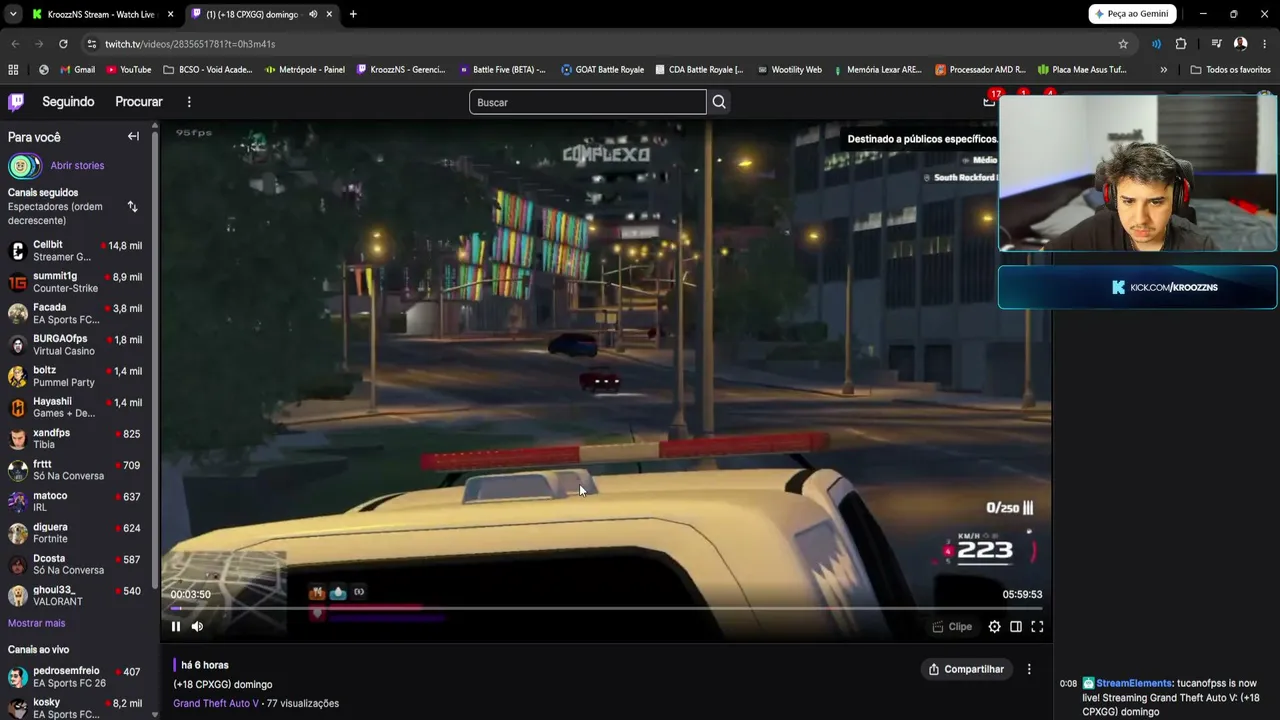Image resolution: width=1280 pixels, height=720 pixels.
Task: Open the BCSO - Void Academy bookmark
Action: pyautogui.click(x=208, y=70)
